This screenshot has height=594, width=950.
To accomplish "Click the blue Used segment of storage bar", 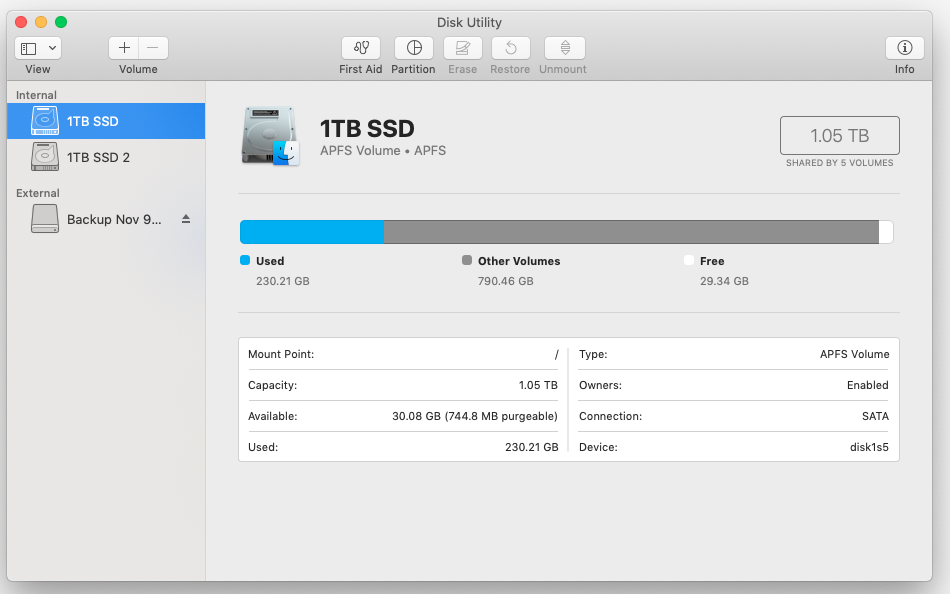I will pyautogui.click(x=312, y=232).
